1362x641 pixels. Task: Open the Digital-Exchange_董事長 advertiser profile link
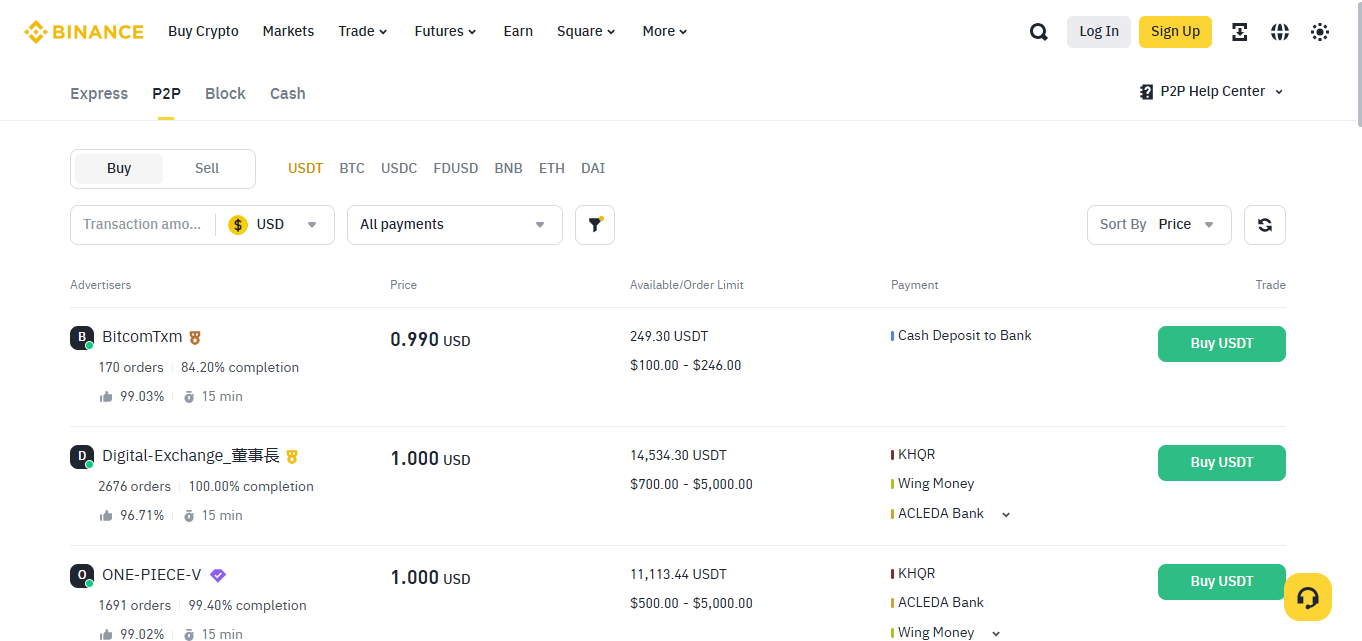(190, 457)
